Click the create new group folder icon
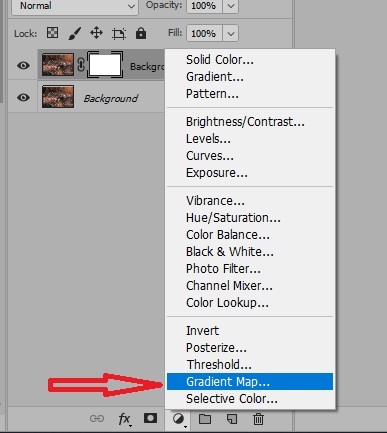387x433 pixels. pyautogui.click(x=205, y=419)
